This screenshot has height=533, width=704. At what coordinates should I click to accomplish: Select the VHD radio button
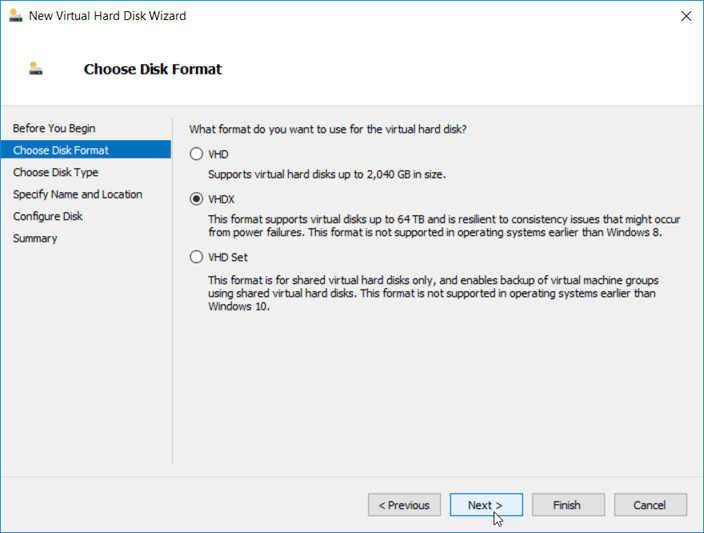coord(196,154)
